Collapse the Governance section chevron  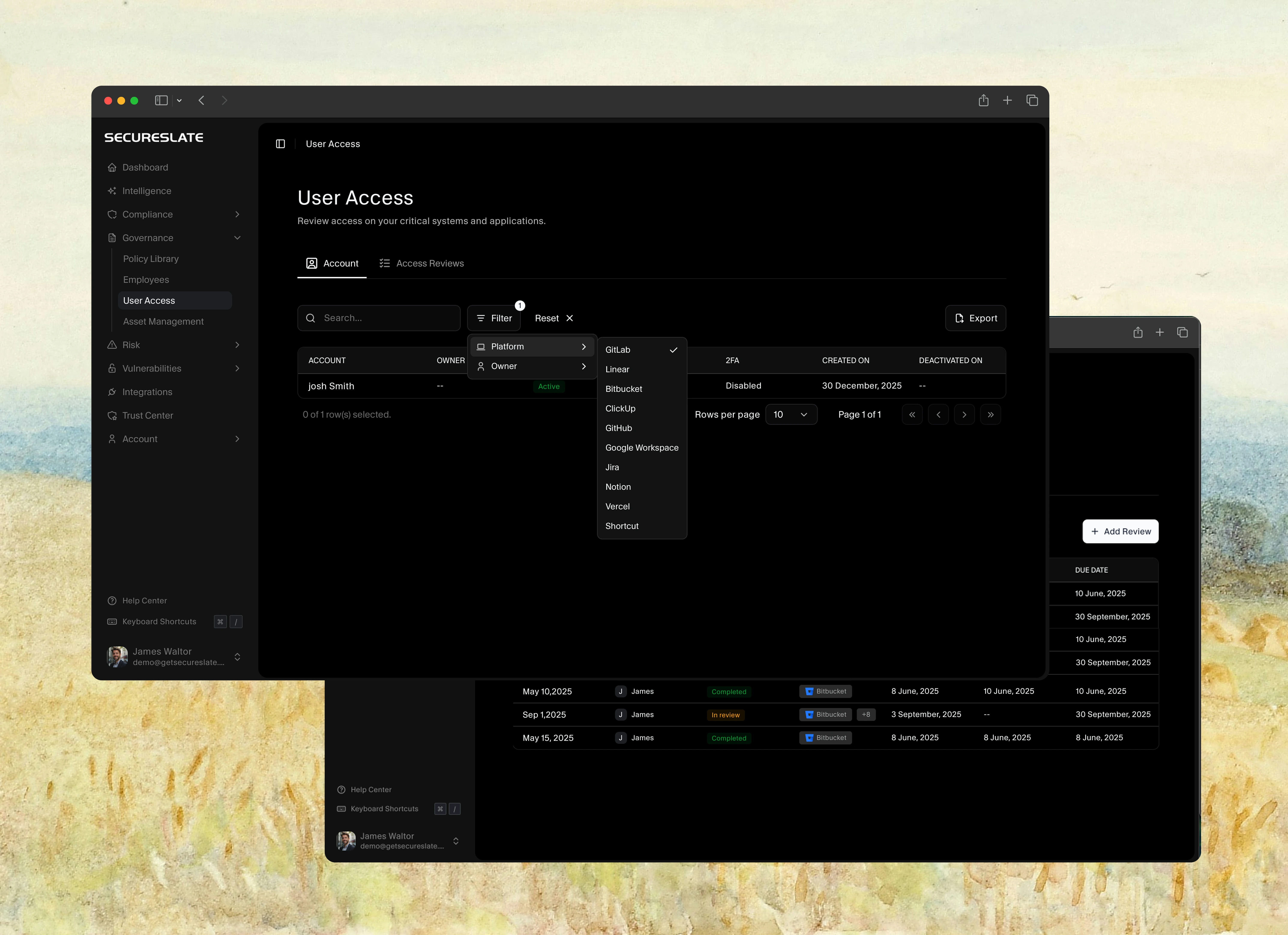[237, 238]
